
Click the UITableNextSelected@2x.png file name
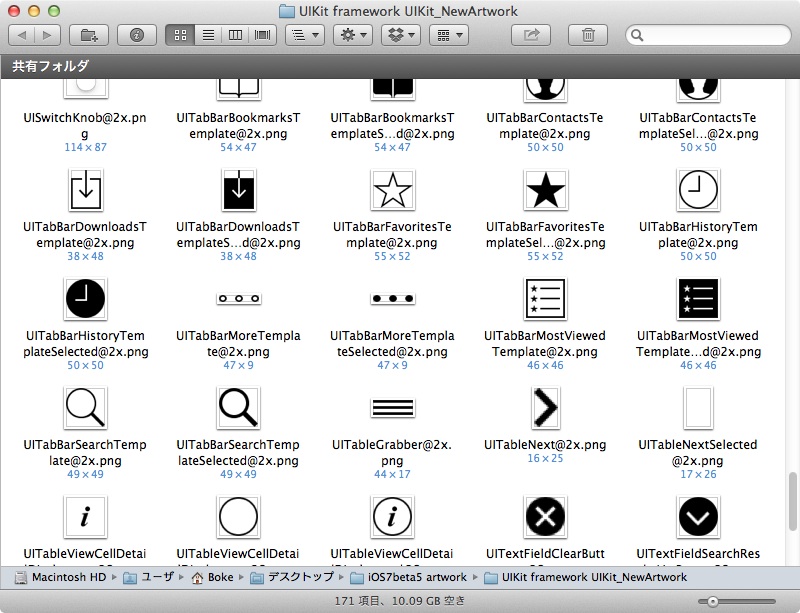(698, 452)
